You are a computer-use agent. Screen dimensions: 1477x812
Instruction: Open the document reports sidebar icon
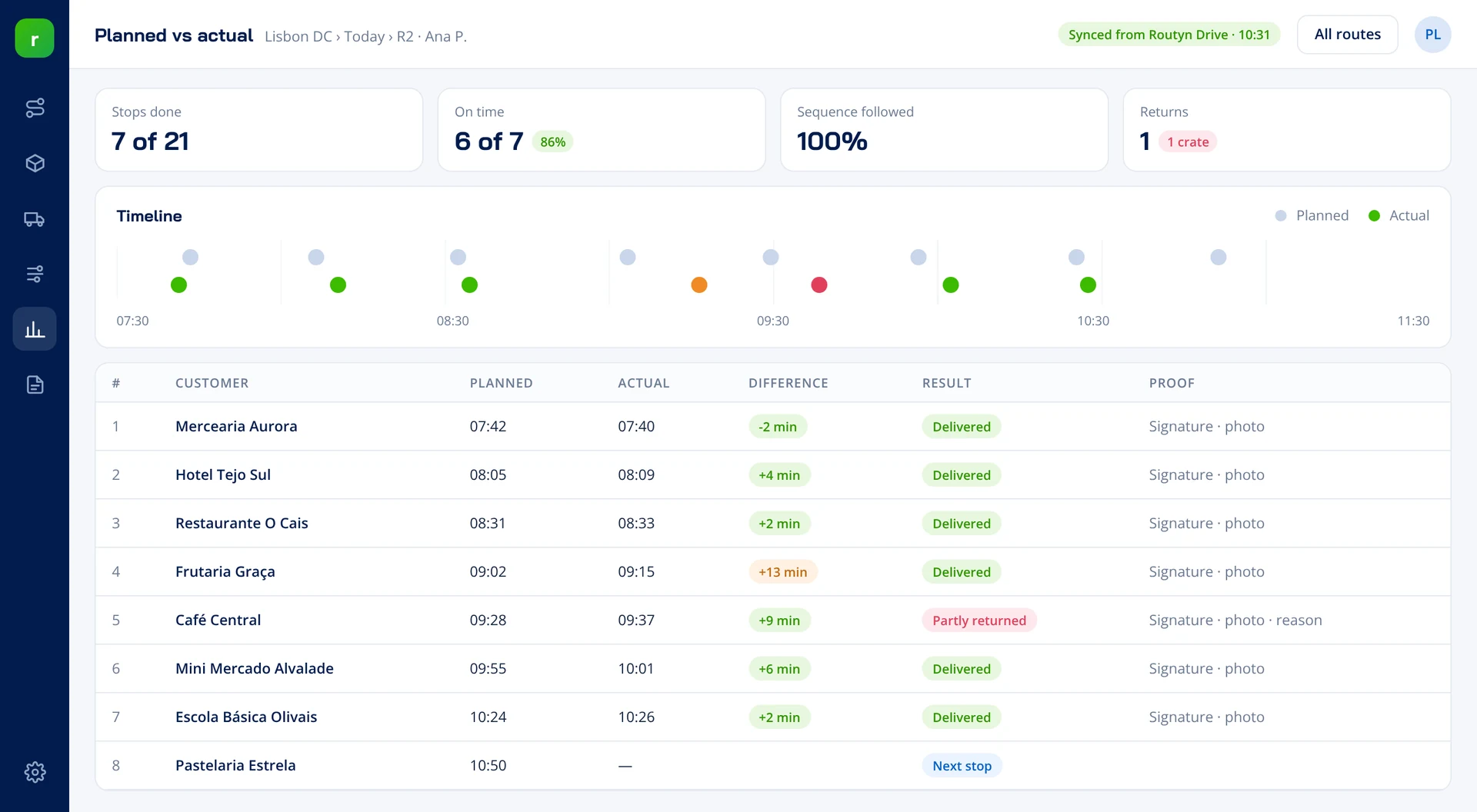click(x=35, y=384)
